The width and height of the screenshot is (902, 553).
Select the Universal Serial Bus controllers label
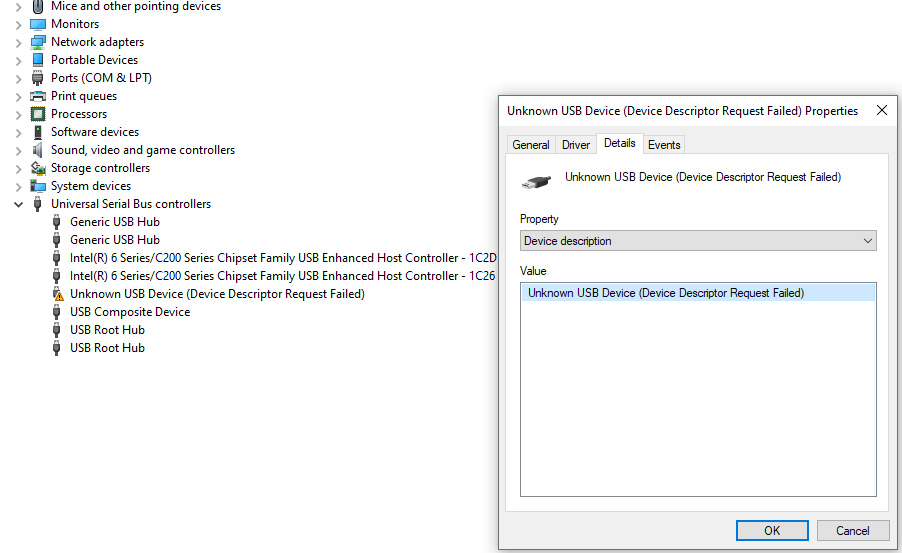pos(131,204)
